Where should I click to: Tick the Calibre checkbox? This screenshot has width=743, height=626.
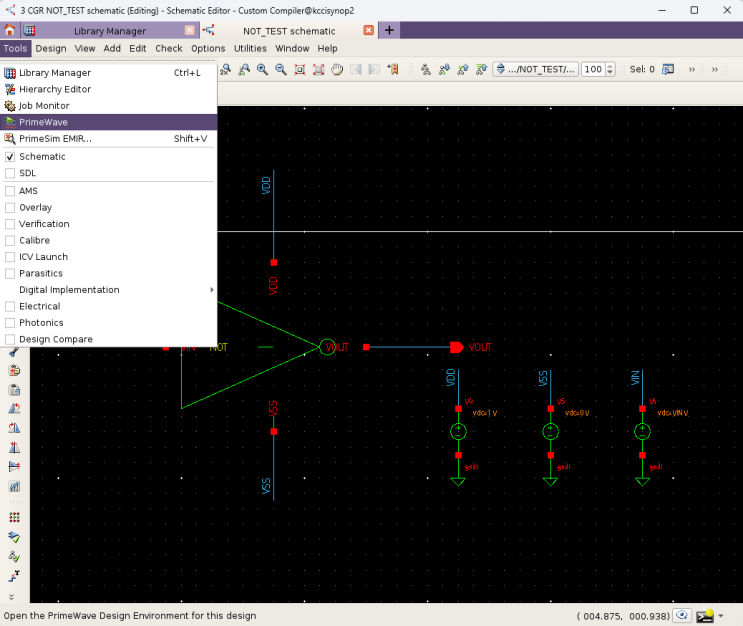(x=11, y=241)
